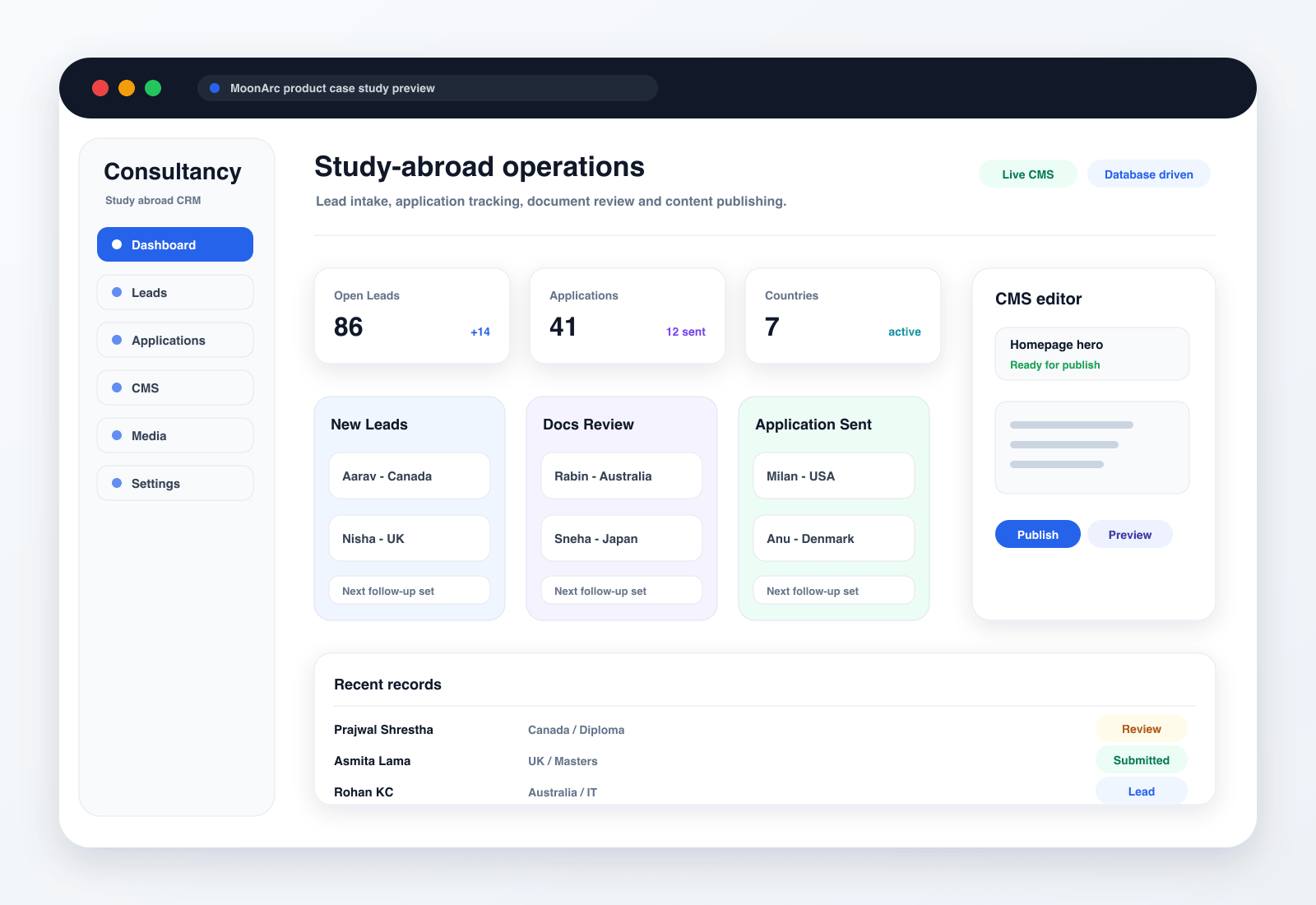Click the red window dot
The width and height of the screenshot is (1316, 905).
point(100,88)
